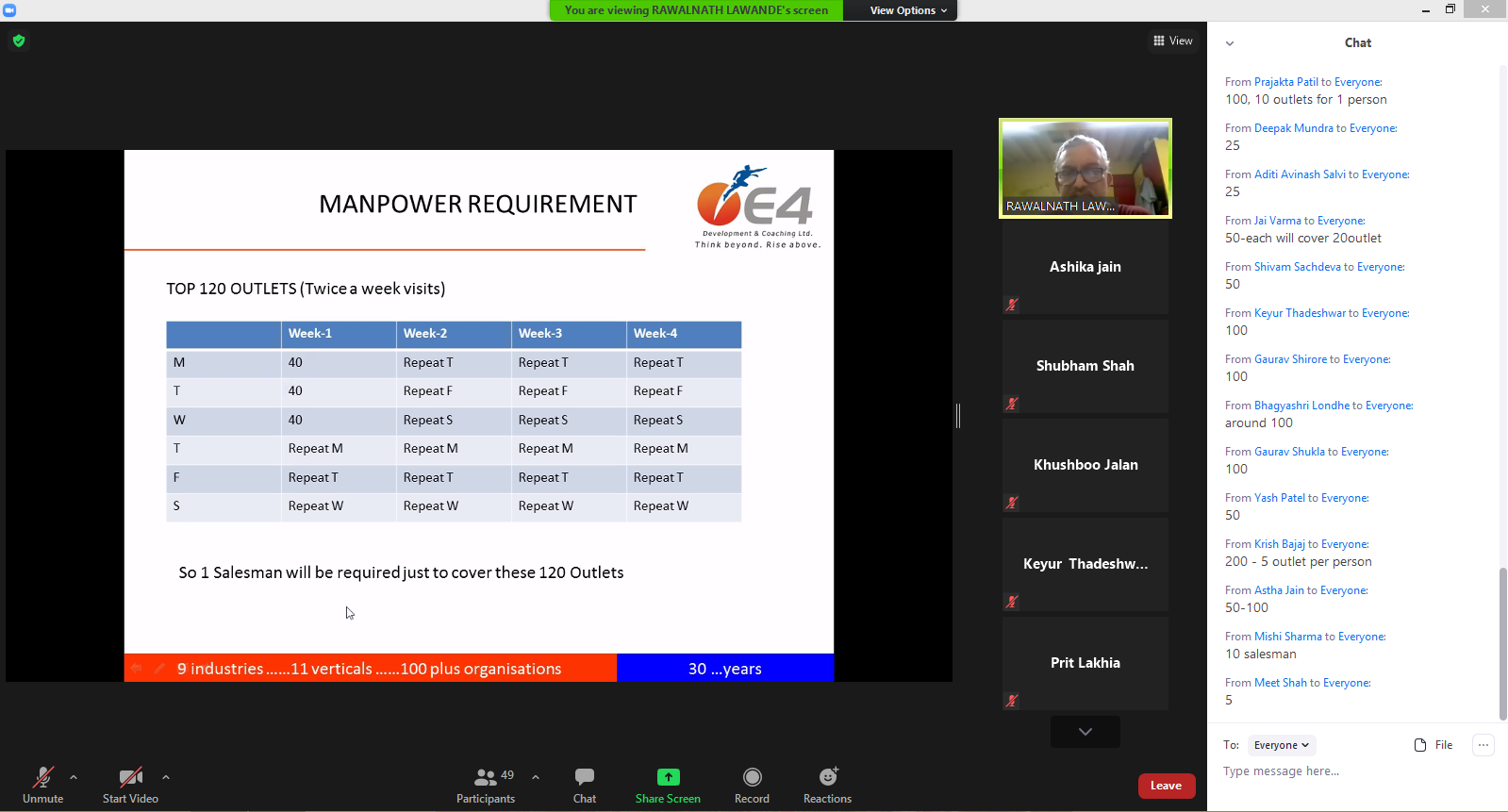Open the Reactions emoji menu

point(827,777)
